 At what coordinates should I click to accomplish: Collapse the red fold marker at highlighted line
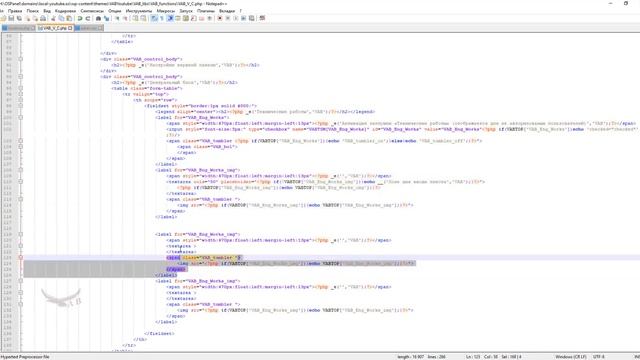coord(20,258)
